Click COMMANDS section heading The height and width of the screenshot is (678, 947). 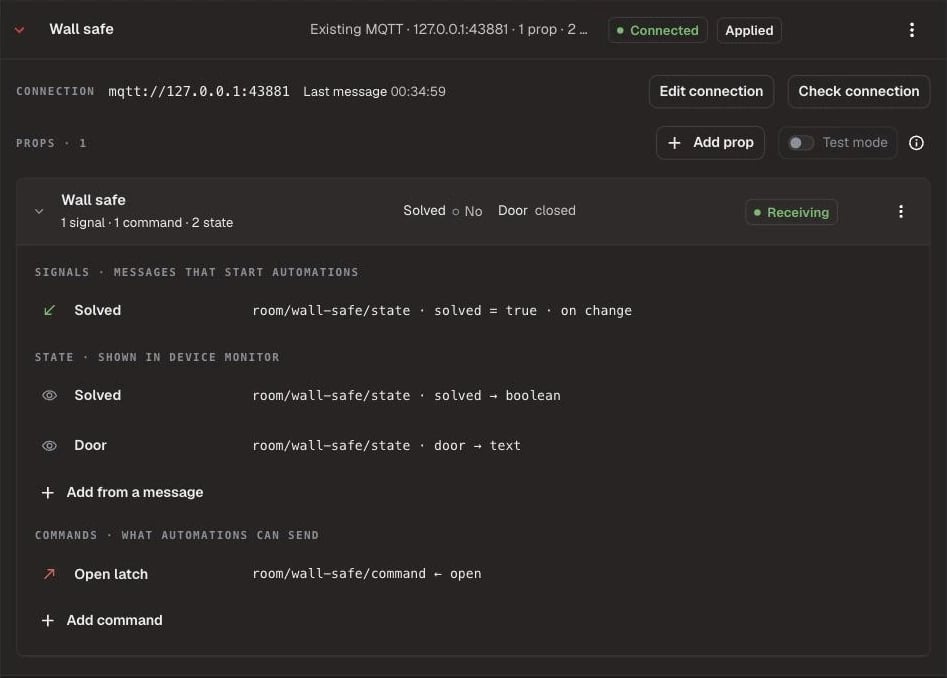click(176, 536)
